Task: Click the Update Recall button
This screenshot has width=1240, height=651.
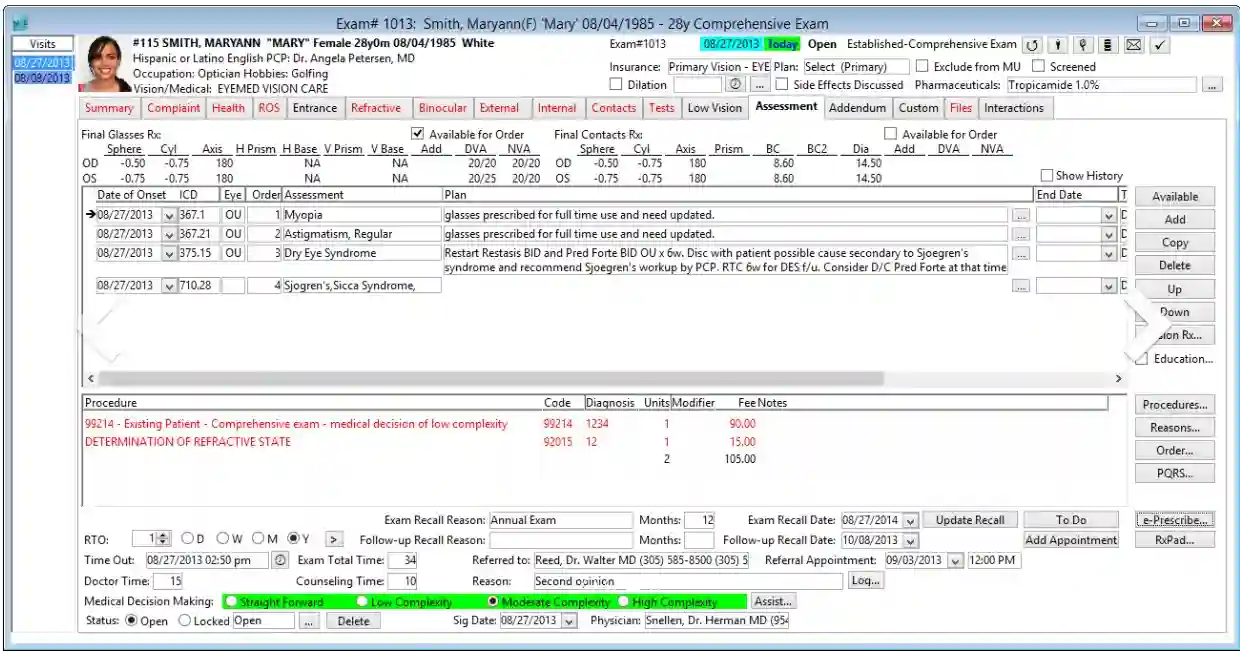Action: 969,519
